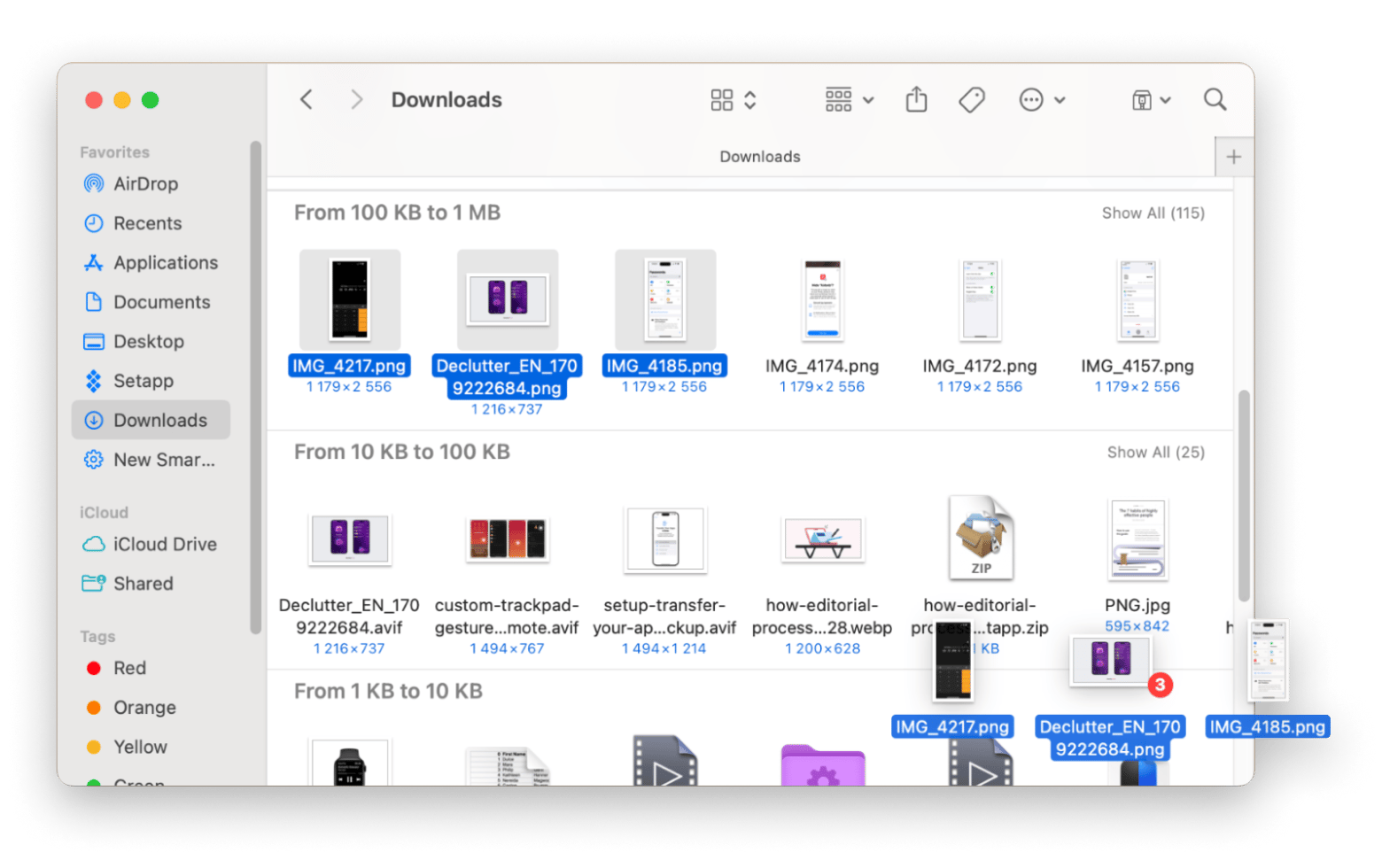
Task: Open the Search magnifier icon
Action: pos(1215,100)
